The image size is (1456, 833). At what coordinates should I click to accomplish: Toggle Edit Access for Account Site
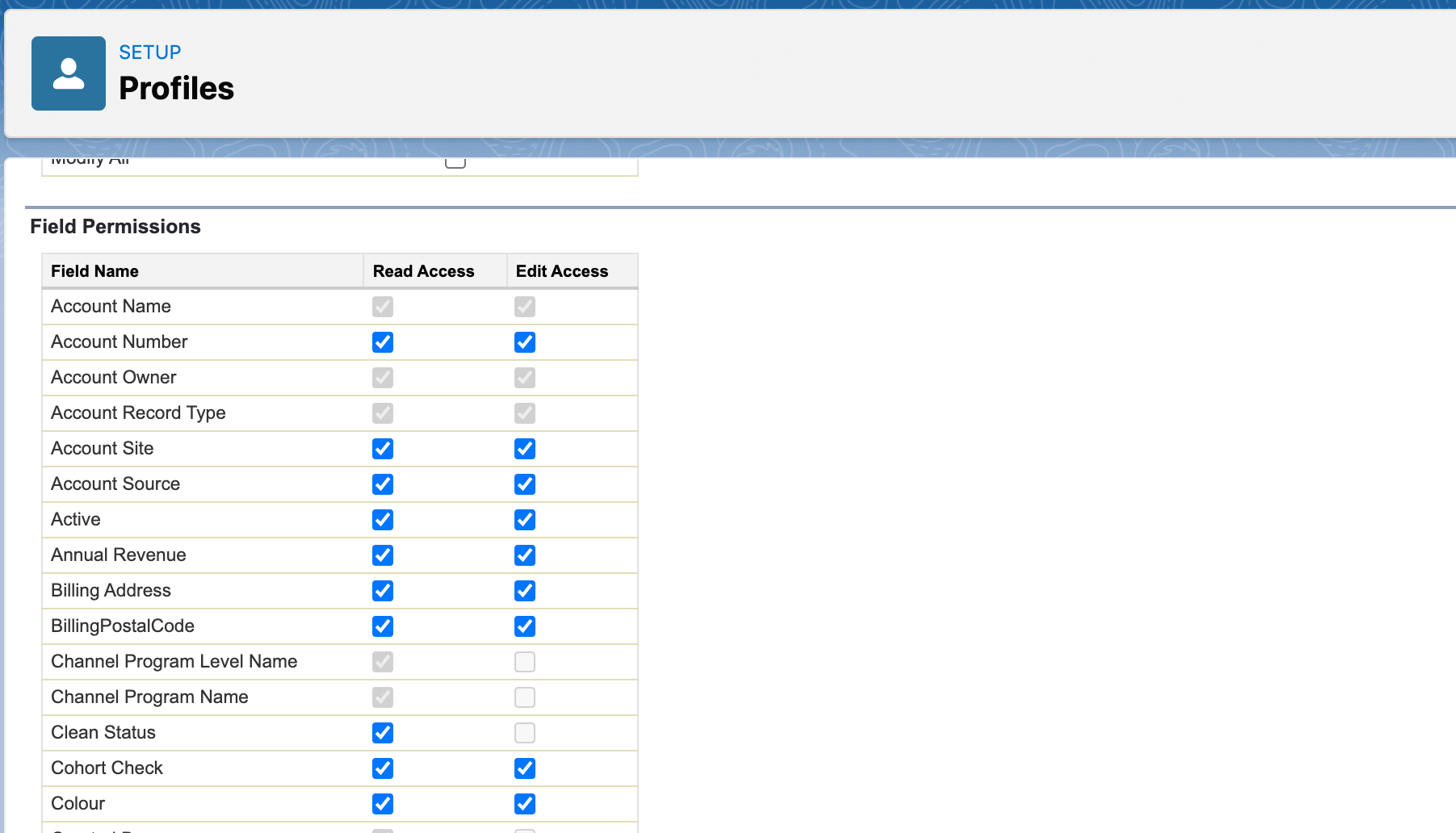(x=524, y=449)
